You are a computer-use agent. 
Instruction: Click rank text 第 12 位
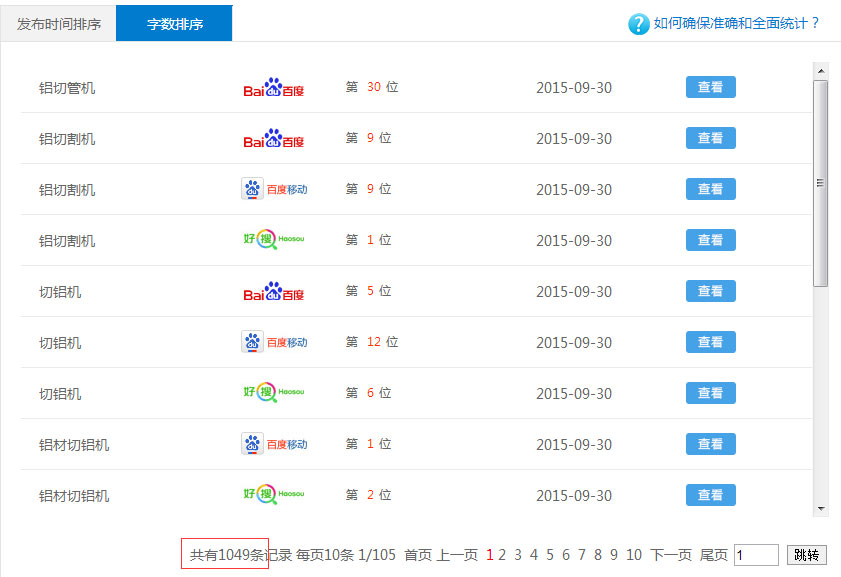tap(372, 342)
